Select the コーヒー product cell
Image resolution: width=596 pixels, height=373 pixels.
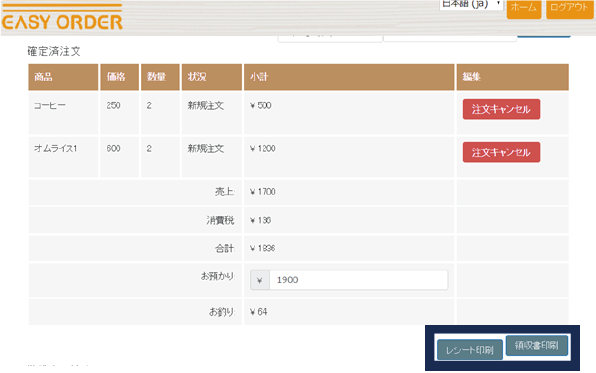tap(63, 113)
